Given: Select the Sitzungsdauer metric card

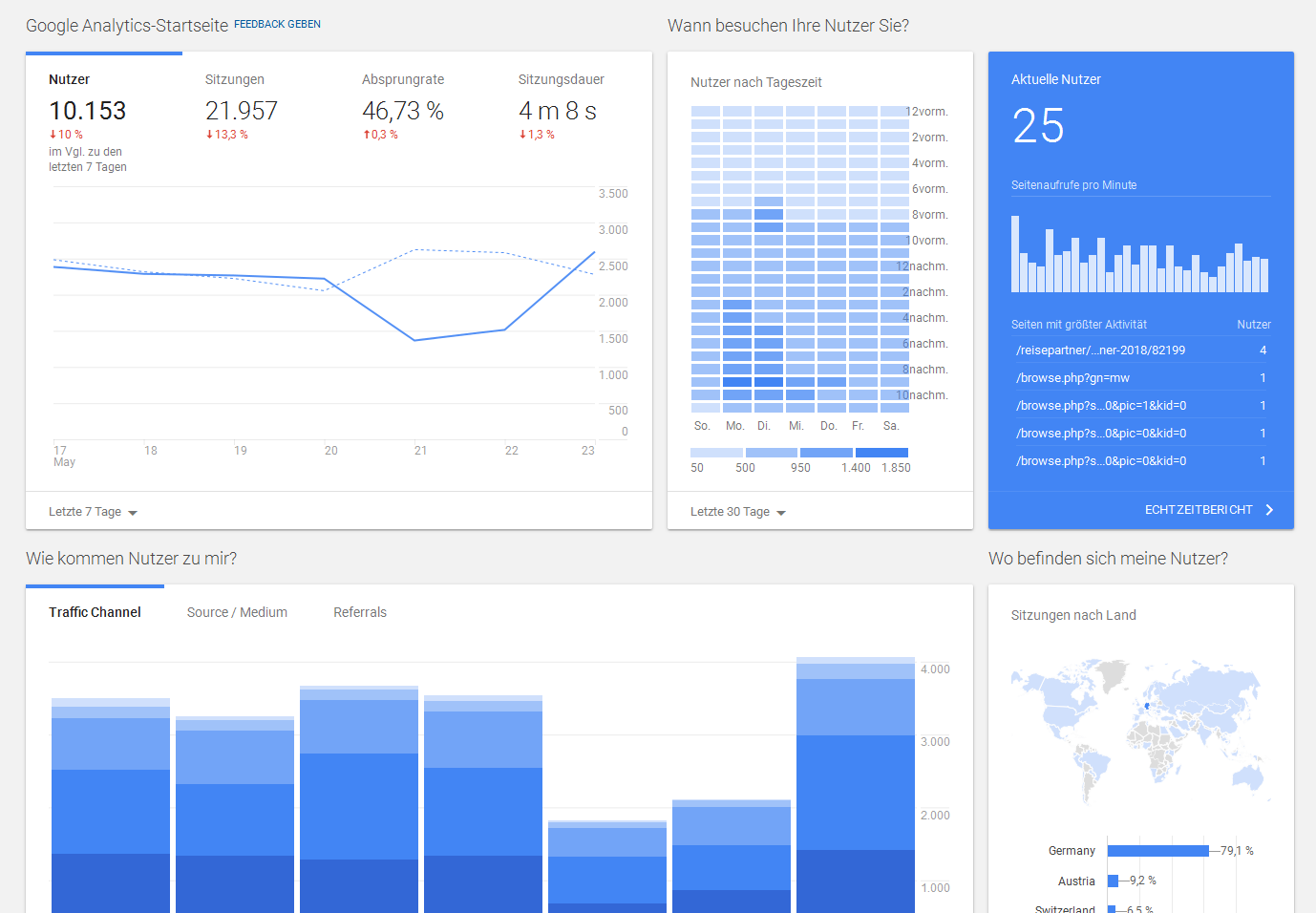Looking at the screenshot, I should pos(558,105).
